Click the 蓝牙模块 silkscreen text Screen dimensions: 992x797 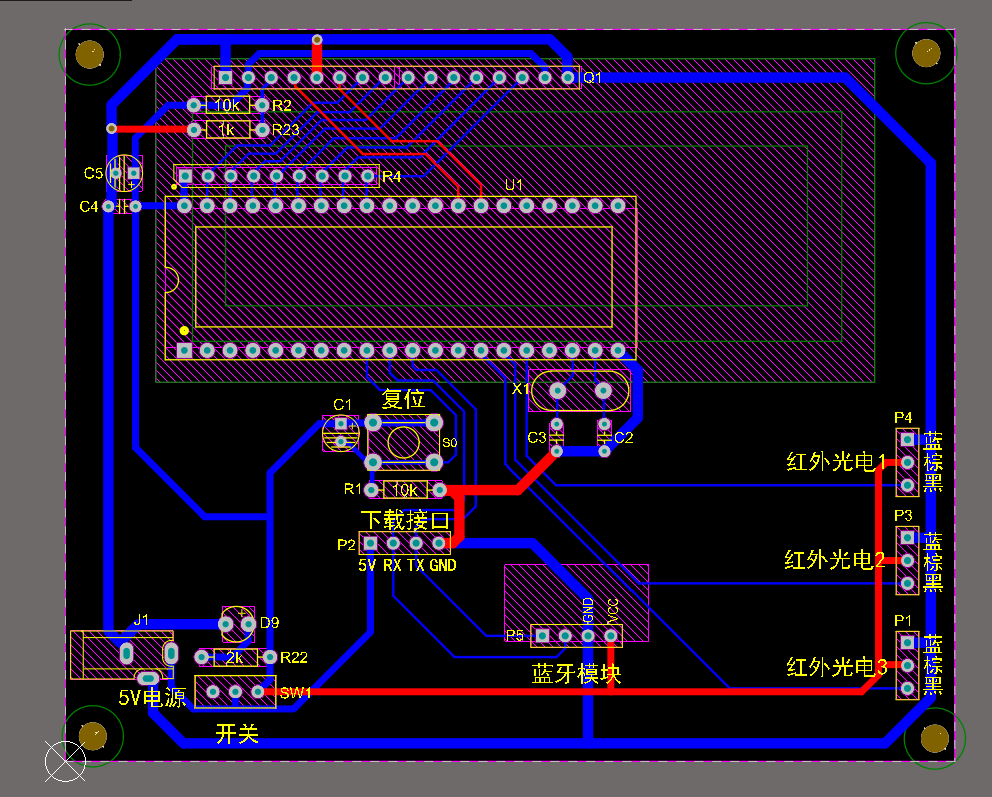pyautogui.click(x=576, y=674)
